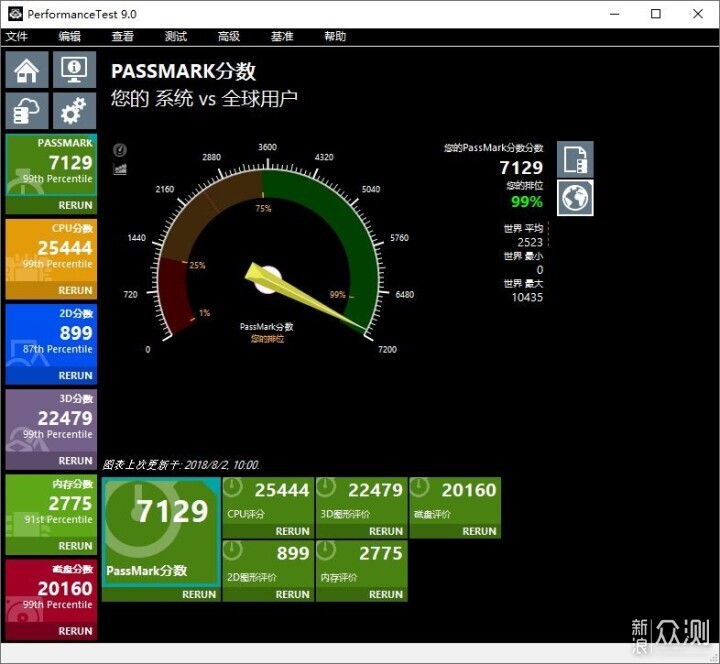Click RERUN under 磁盘评价 tile

click(x=479, y=531)
